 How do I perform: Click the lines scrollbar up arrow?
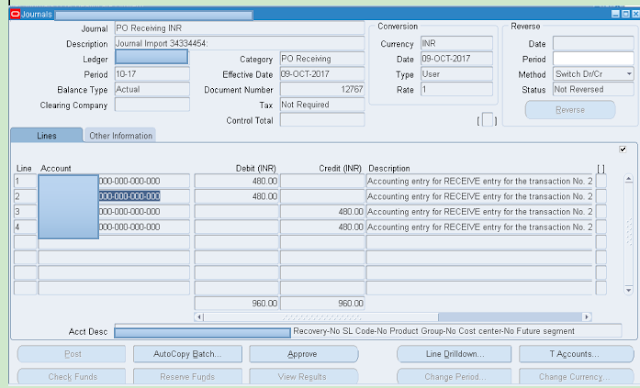point(629,179)
